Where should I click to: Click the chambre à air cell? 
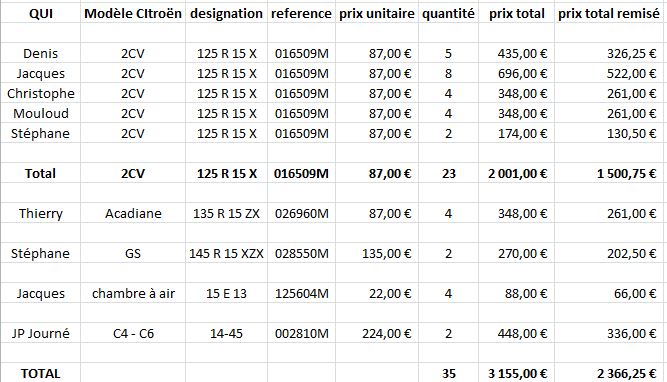click(x=133, y=294)
